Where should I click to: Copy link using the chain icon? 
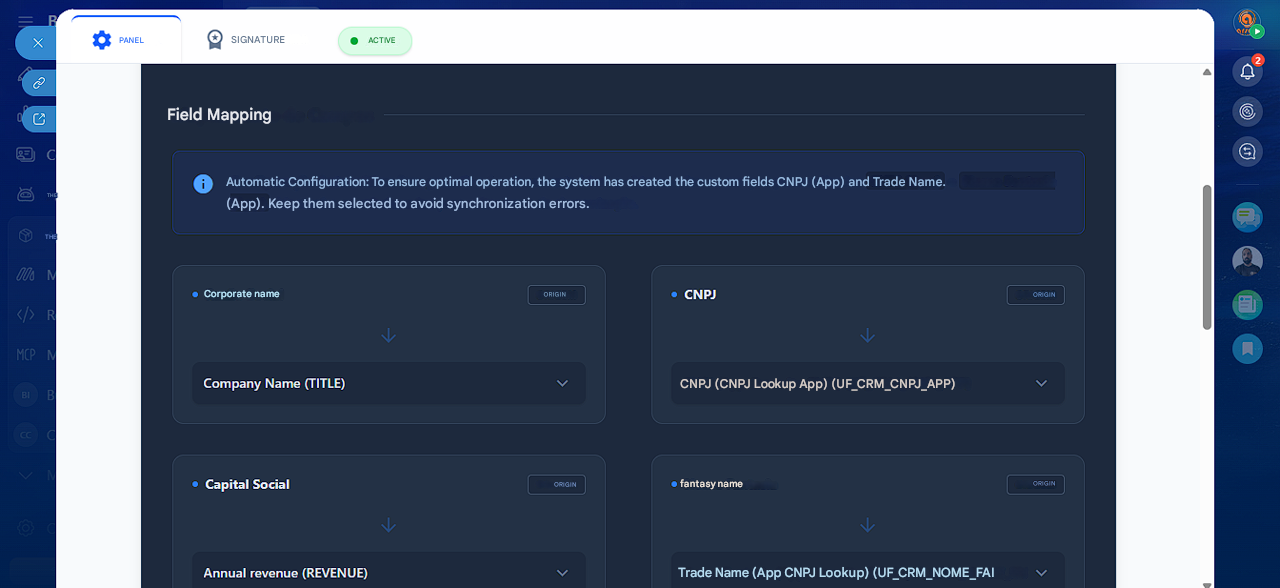[x=39, y=82]
